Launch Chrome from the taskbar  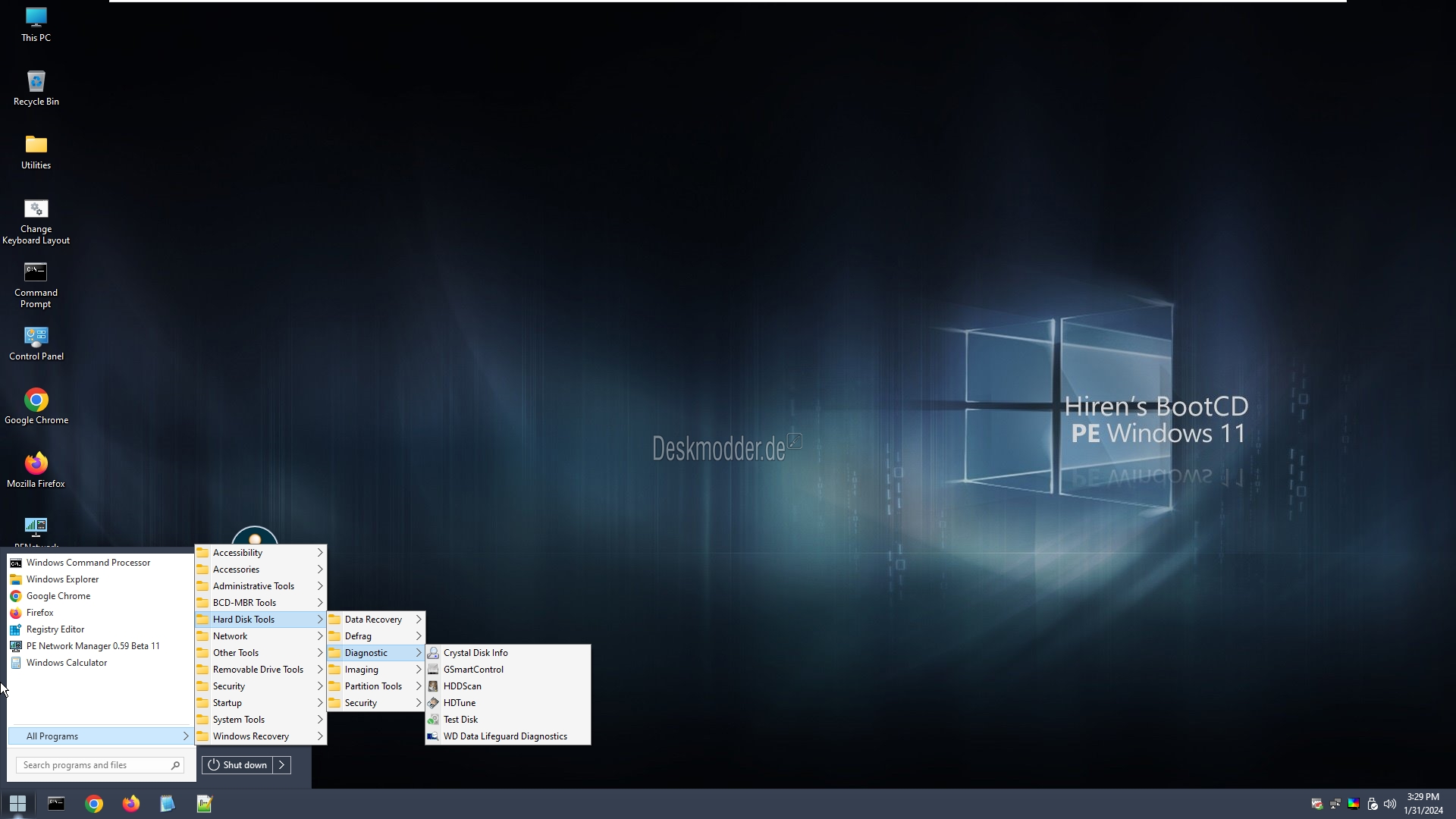point(94,804)
